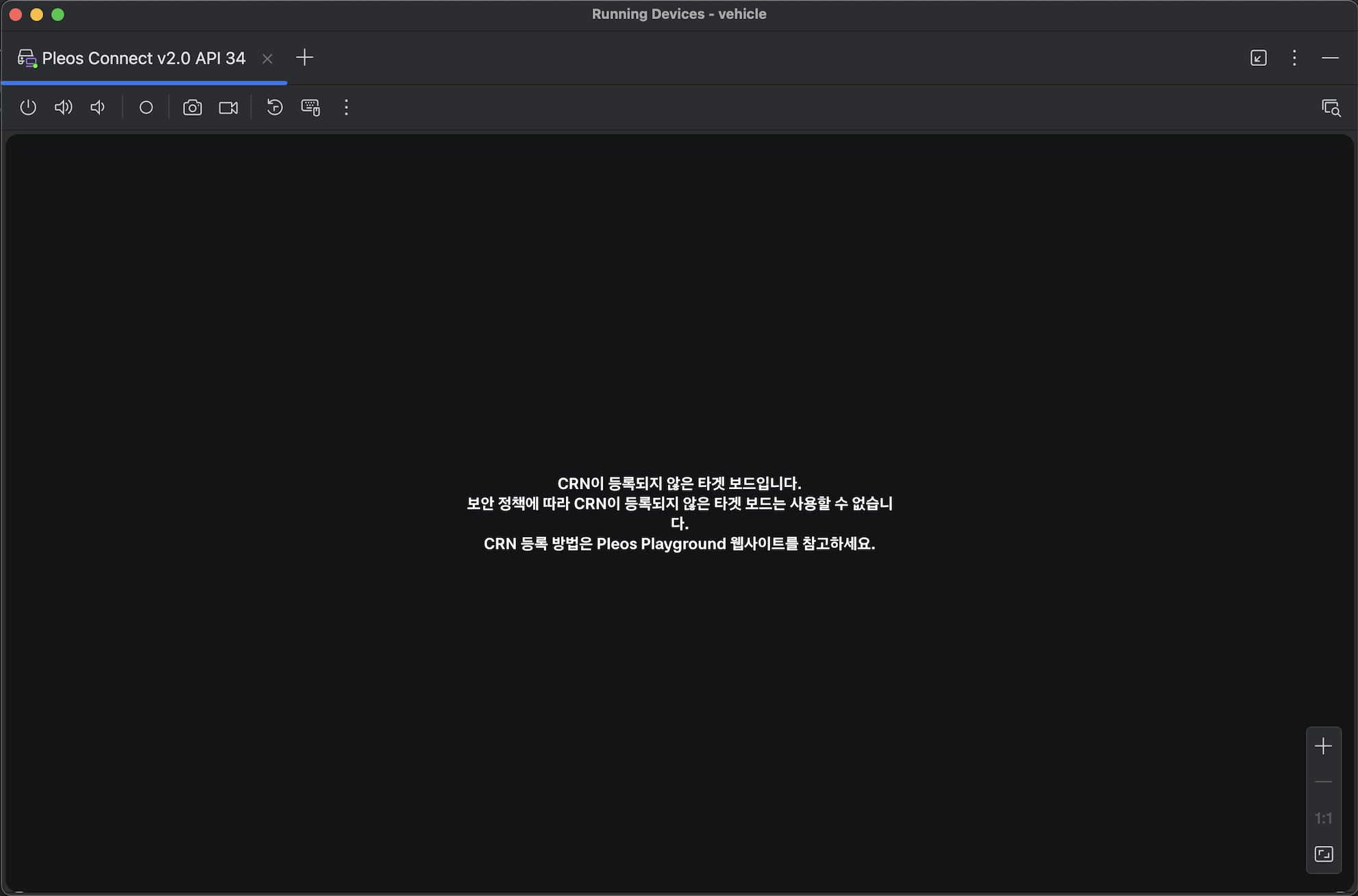Image resolution: width=1358 pixels, height=896 pixels.
Task: Close the Pleos Connect device tab
Action: coord(267,59)
